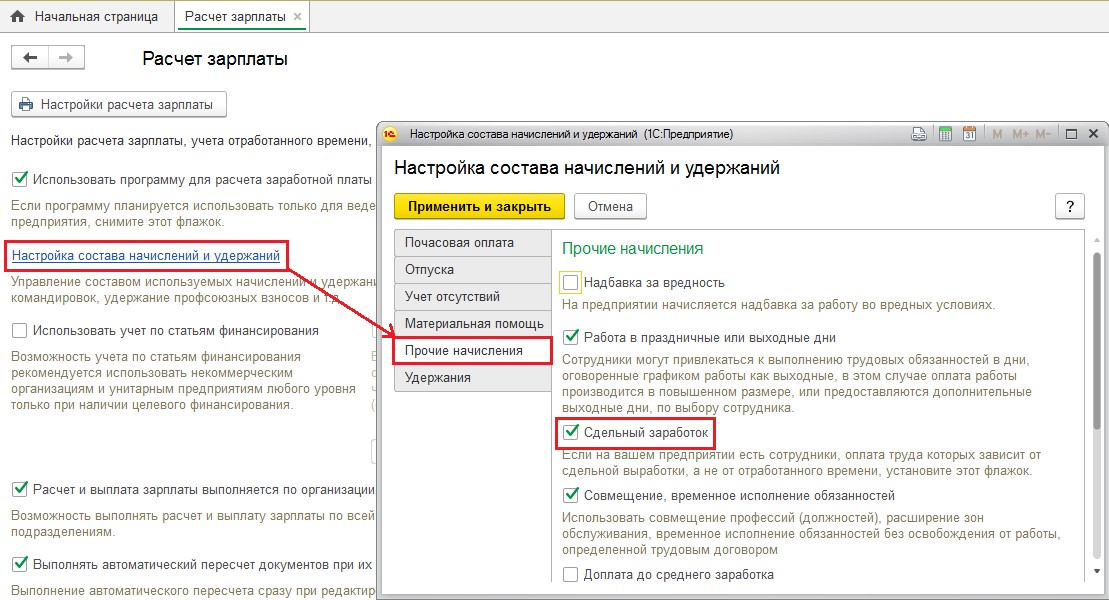The width and height of the screenshot is (1109, 600).
Task: Toggle Использовать учет по статьям финансирования
Action: point(19,330)
